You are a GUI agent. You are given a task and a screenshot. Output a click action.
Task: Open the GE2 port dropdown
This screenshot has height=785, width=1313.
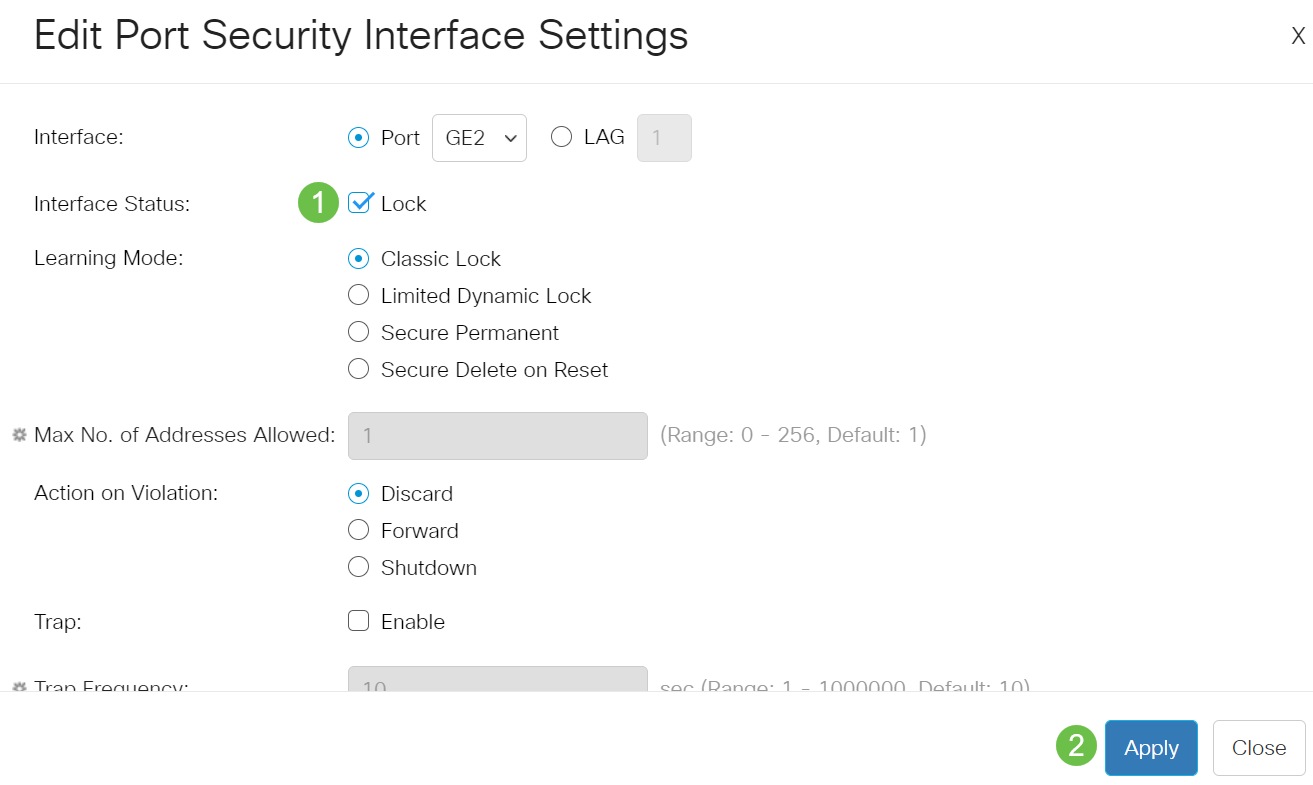479,138
